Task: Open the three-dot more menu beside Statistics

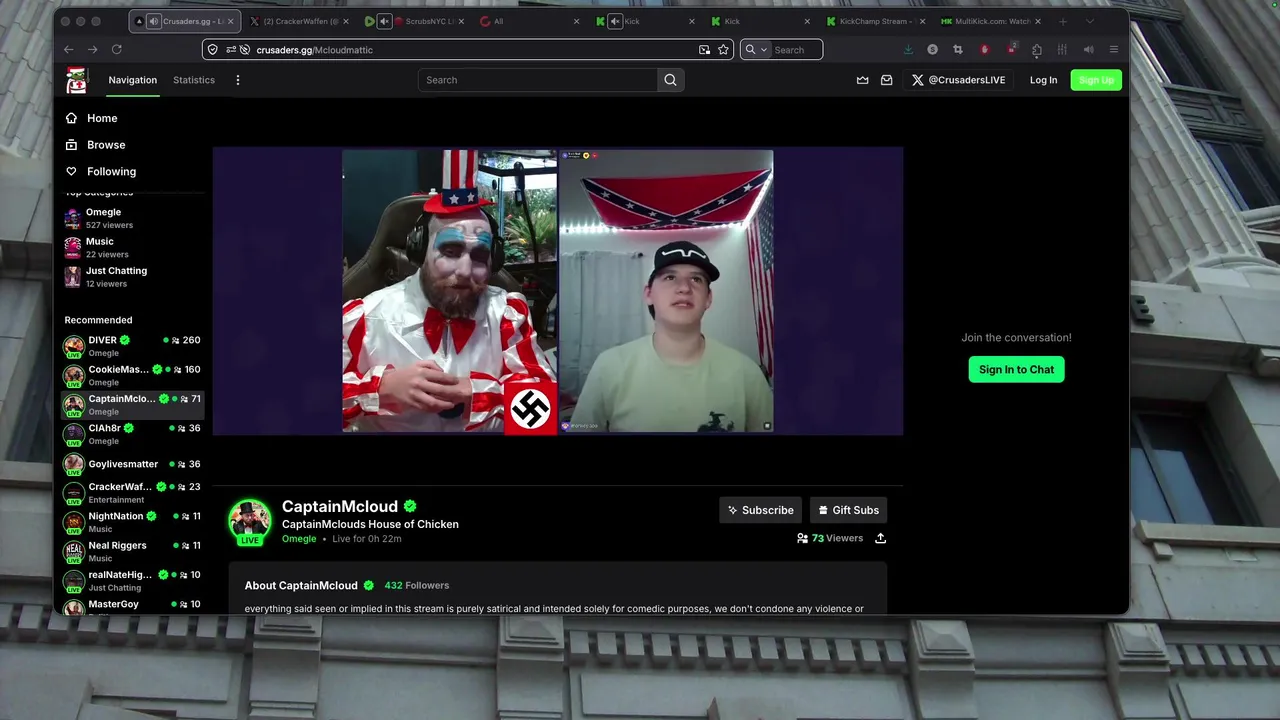Action: click(x=238, y=80)
